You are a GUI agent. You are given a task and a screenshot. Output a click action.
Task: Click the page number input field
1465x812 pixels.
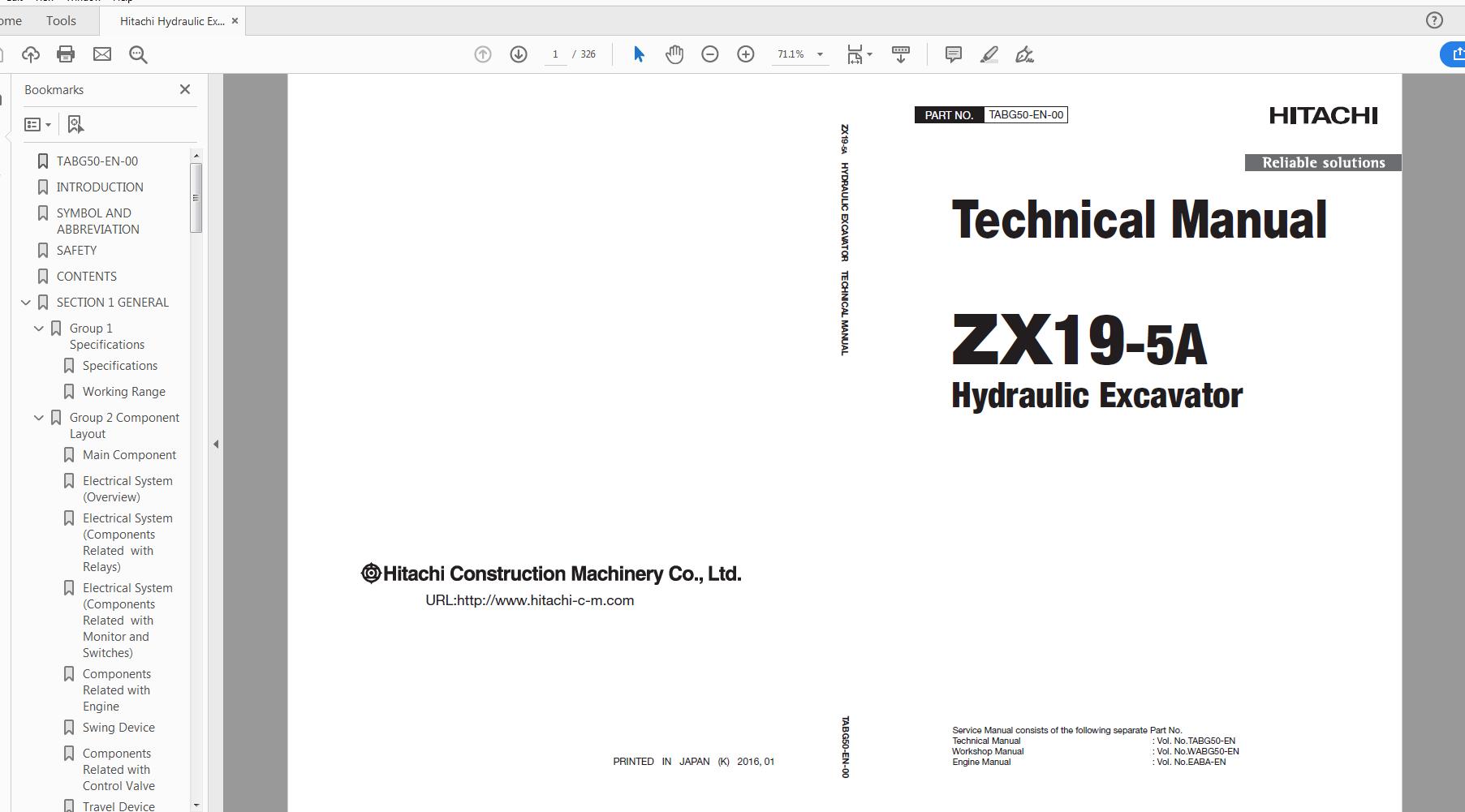(555, 54)
